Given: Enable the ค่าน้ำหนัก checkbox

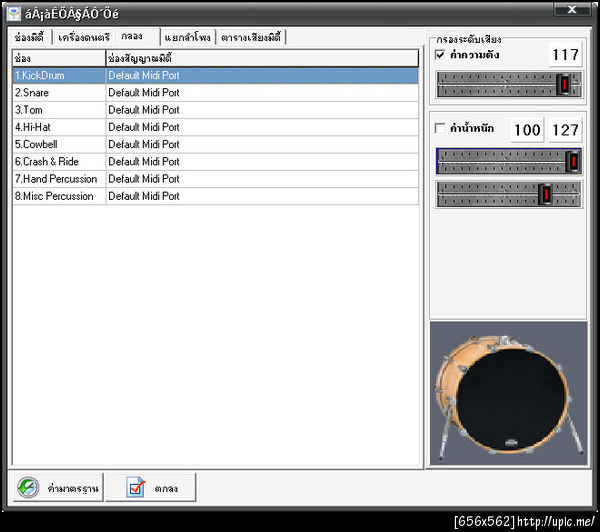Looking at the screenshot, I should 440,128.
